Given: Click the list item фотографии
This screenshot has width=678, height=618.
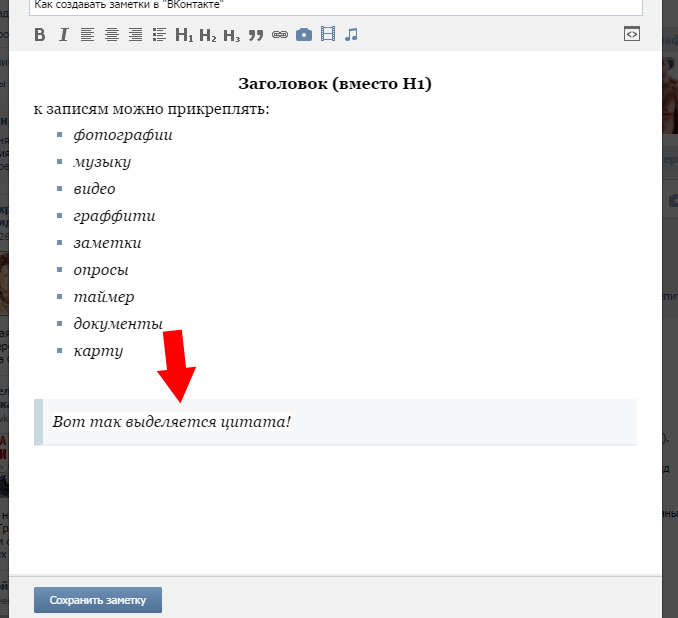Looking at the screenshot, I should (123, 135).
